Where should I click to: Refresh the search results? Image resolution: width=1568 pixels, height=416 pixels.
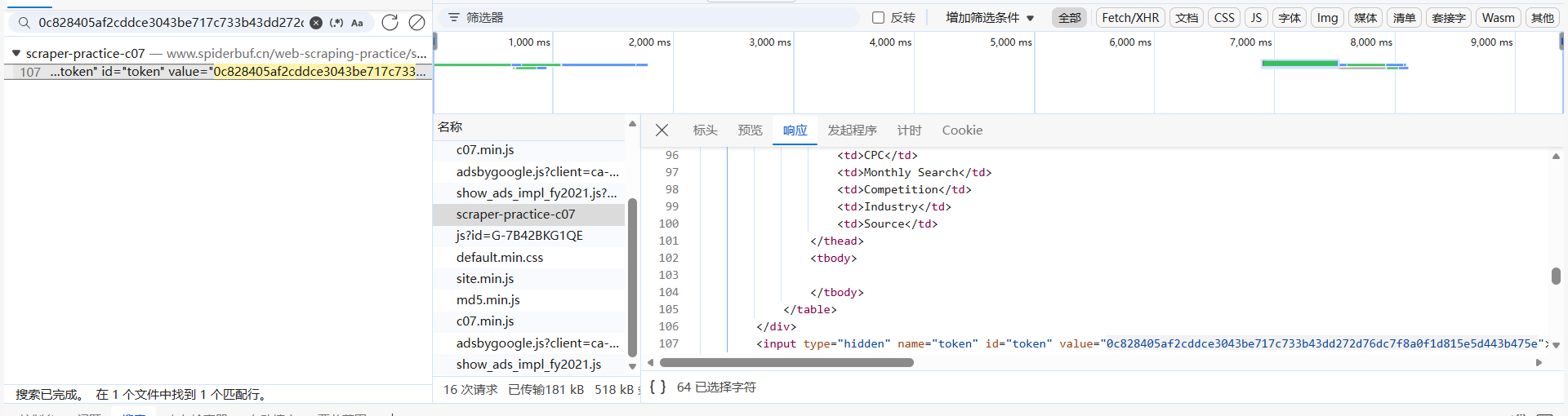click(390, 23)
